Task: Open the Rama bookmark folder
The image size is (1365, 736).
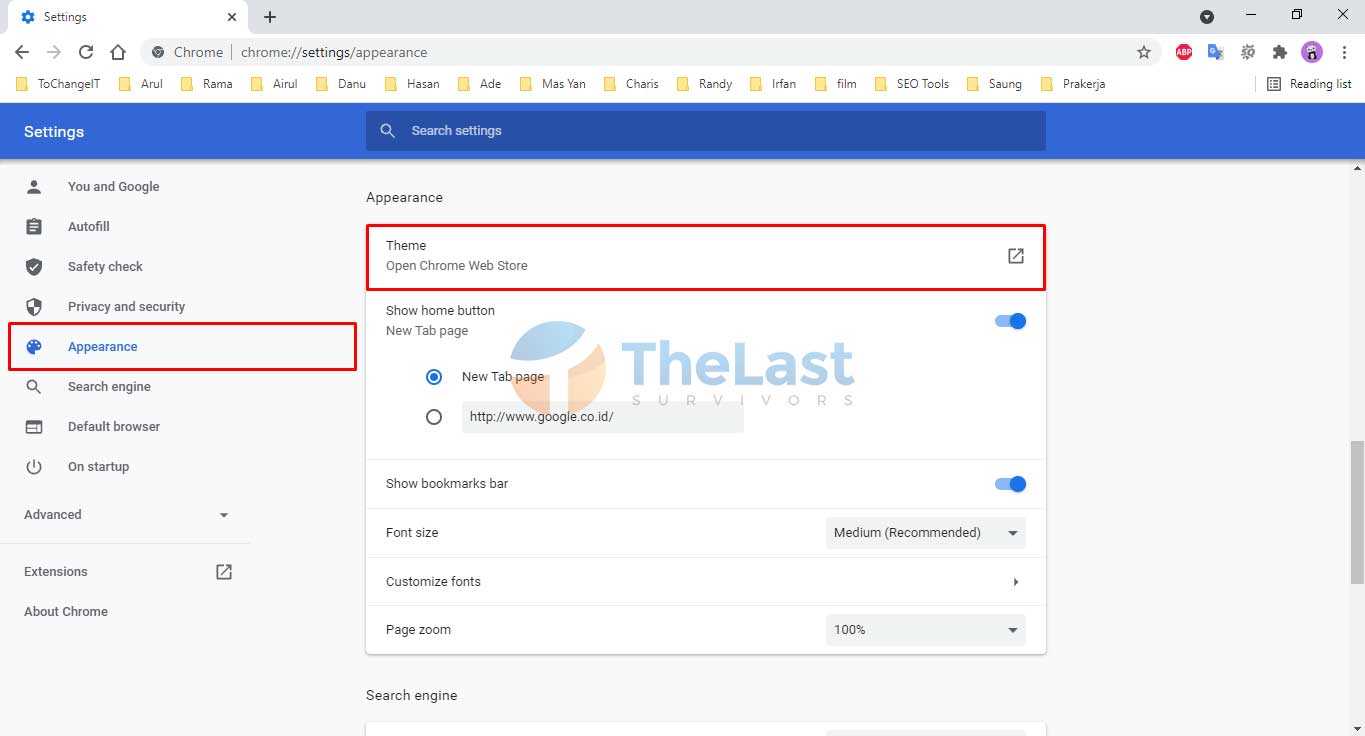Action: coord(206,84)
